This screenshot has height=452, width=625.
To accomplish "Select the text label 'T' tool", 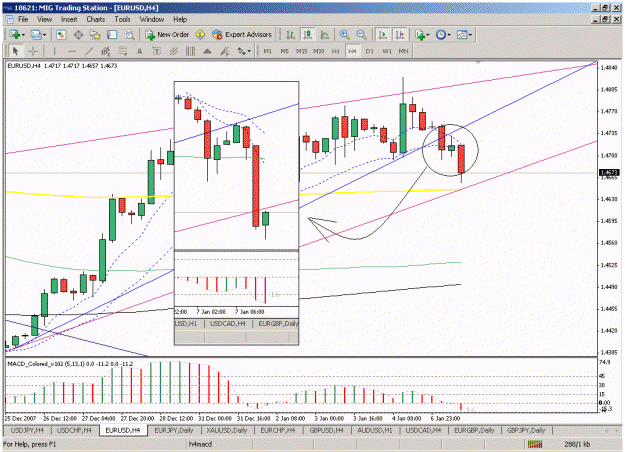I will [x=157, y=51].
